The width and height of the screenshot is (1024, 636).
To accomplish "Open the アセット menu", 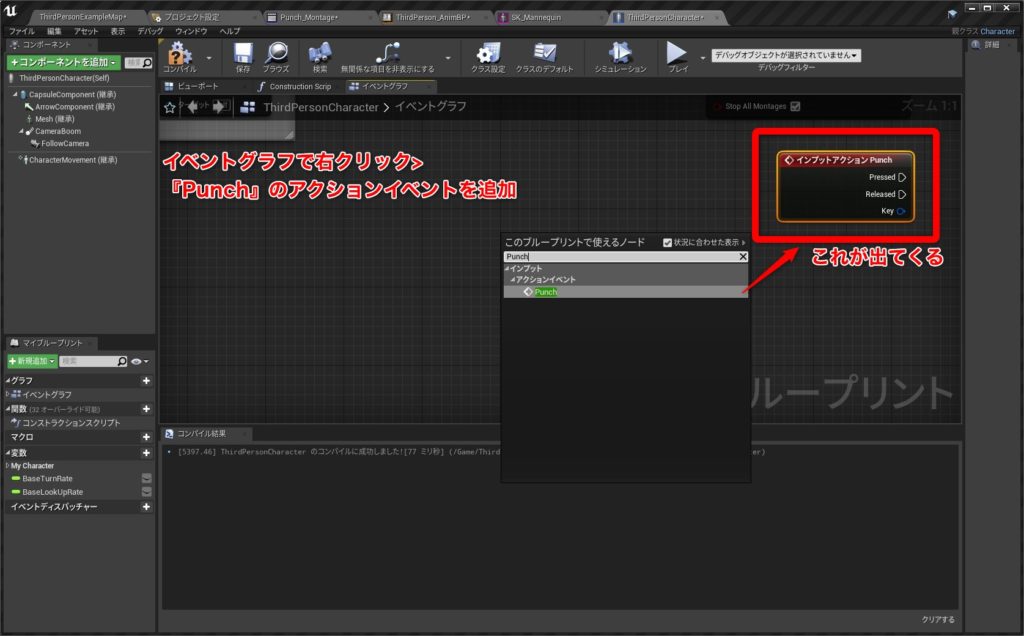I will [86, 31].
